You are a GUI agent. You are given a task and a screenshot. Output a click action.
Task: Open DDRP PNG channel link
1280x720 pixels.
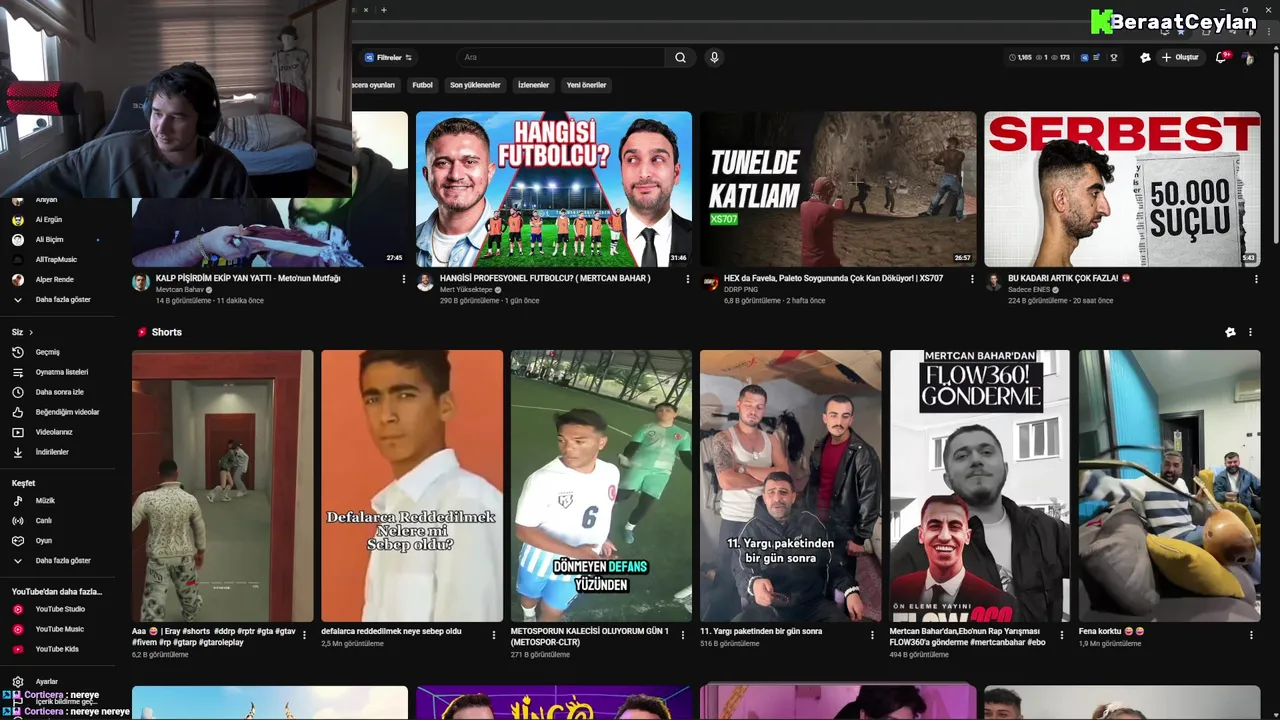click(x=740, y=289)
